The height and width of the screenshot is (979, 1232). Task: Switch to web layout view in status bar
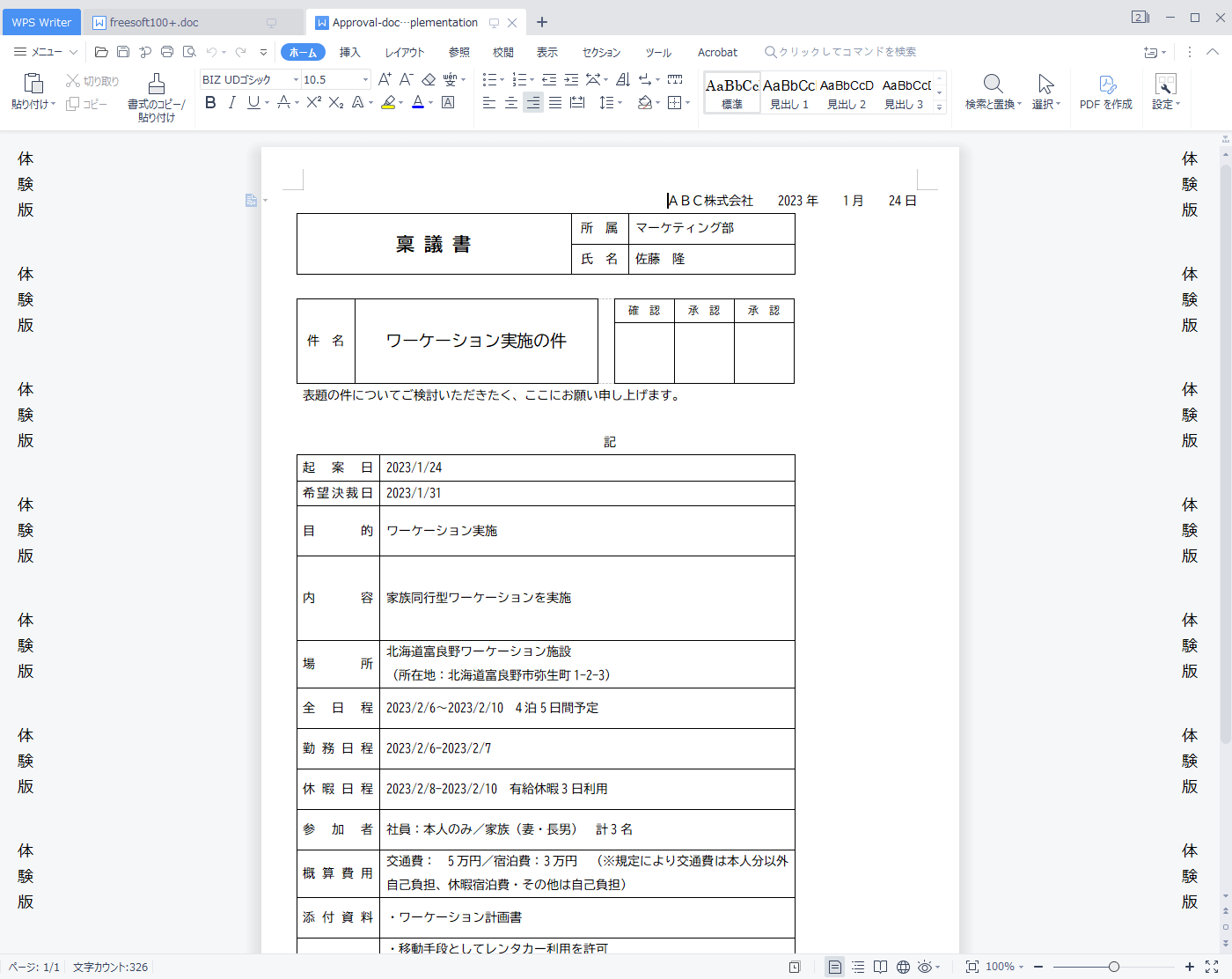point(903,967)
